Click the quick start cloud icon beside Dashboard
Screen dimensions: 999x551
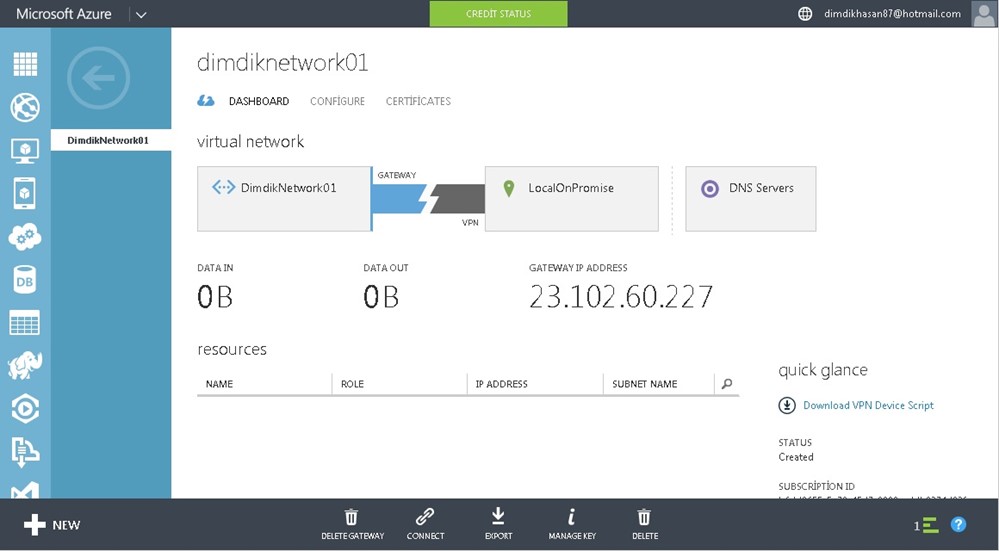(206, 101)
